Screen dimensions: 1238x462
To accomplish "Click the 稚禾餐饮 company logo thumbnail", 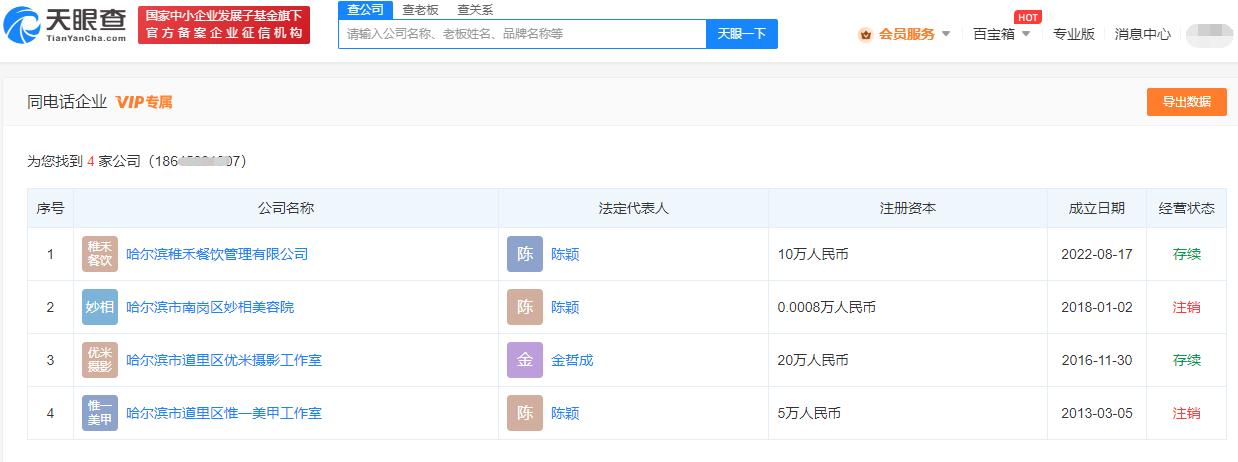I will (x=100, y=254).
